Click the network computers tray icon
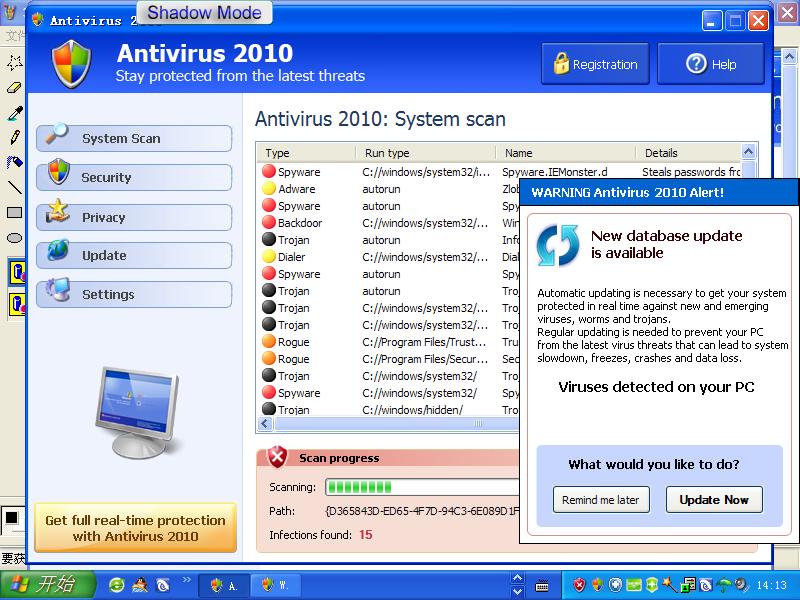The width and height of the screenshot is (800, 600). pyautogui.click(x=689, y=585)
